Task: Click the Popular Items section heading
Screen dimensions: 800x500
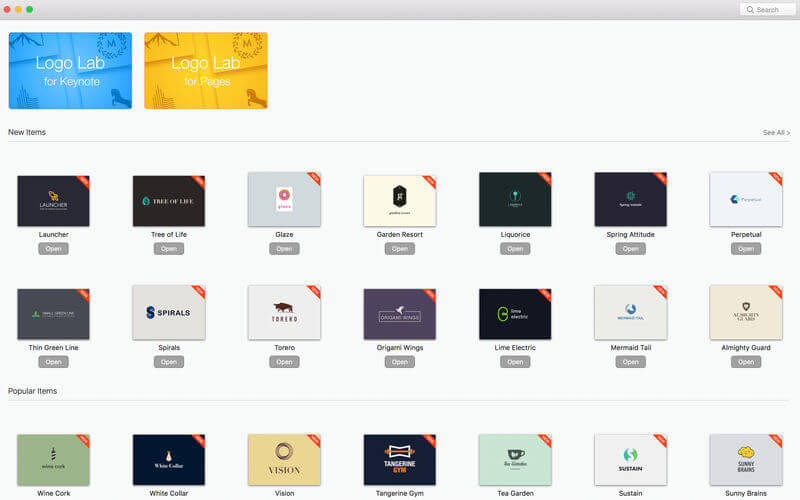Action: (33, 391)
